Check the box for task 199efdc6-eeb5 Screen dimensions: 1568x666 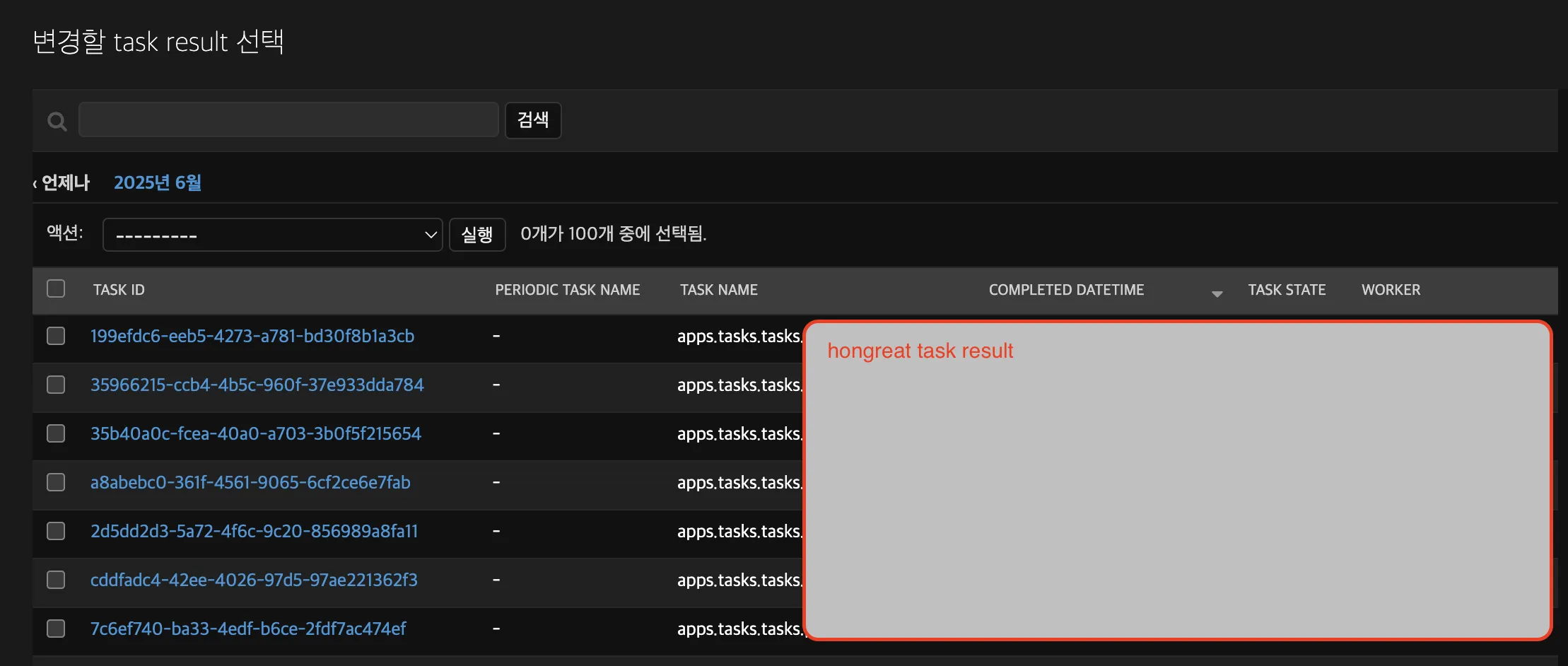pyautogui.click(x=56, y=336)
